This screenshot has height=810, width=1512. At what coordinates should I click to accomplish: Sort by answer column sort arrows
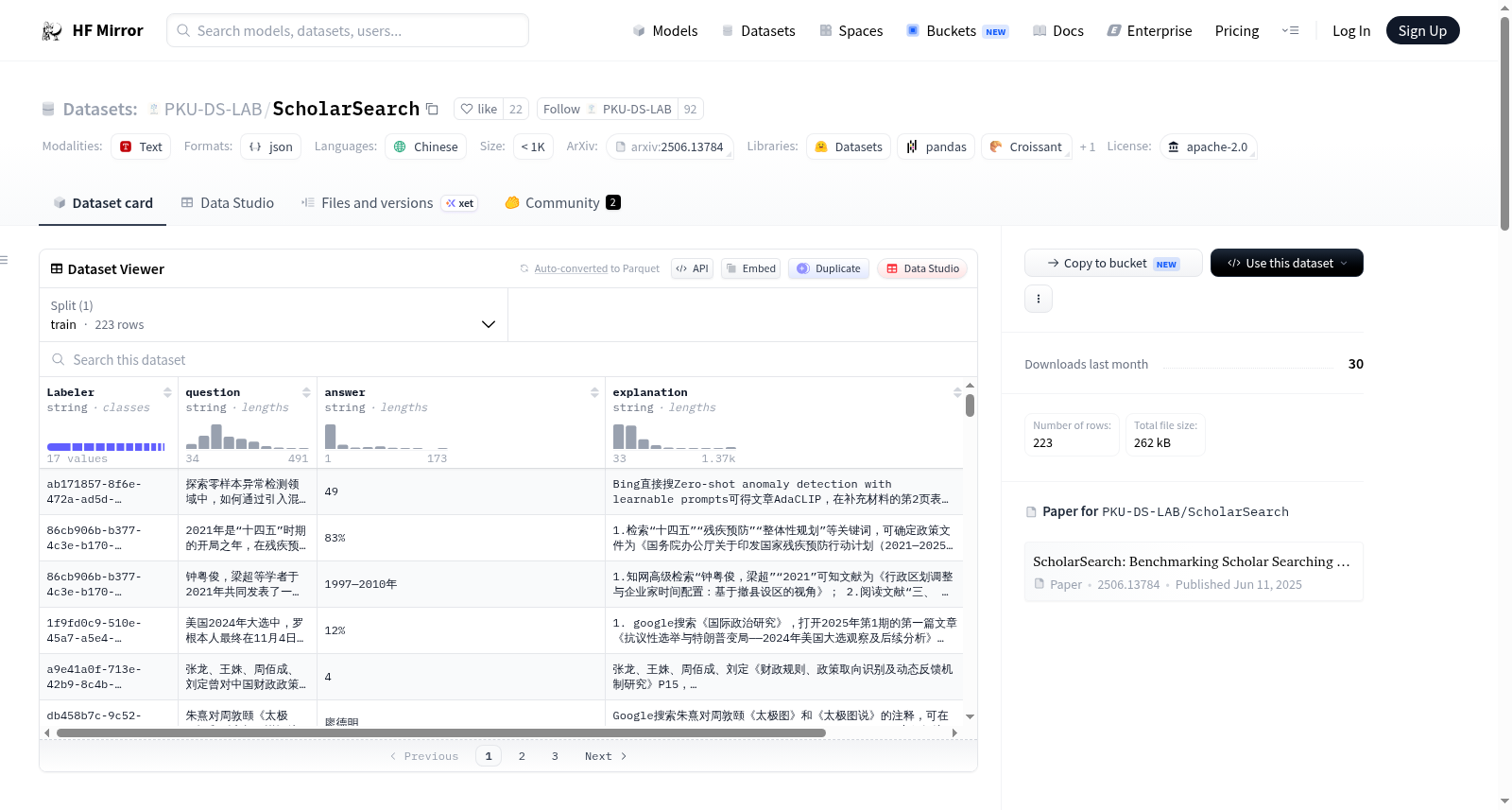[x=594, y=392]
